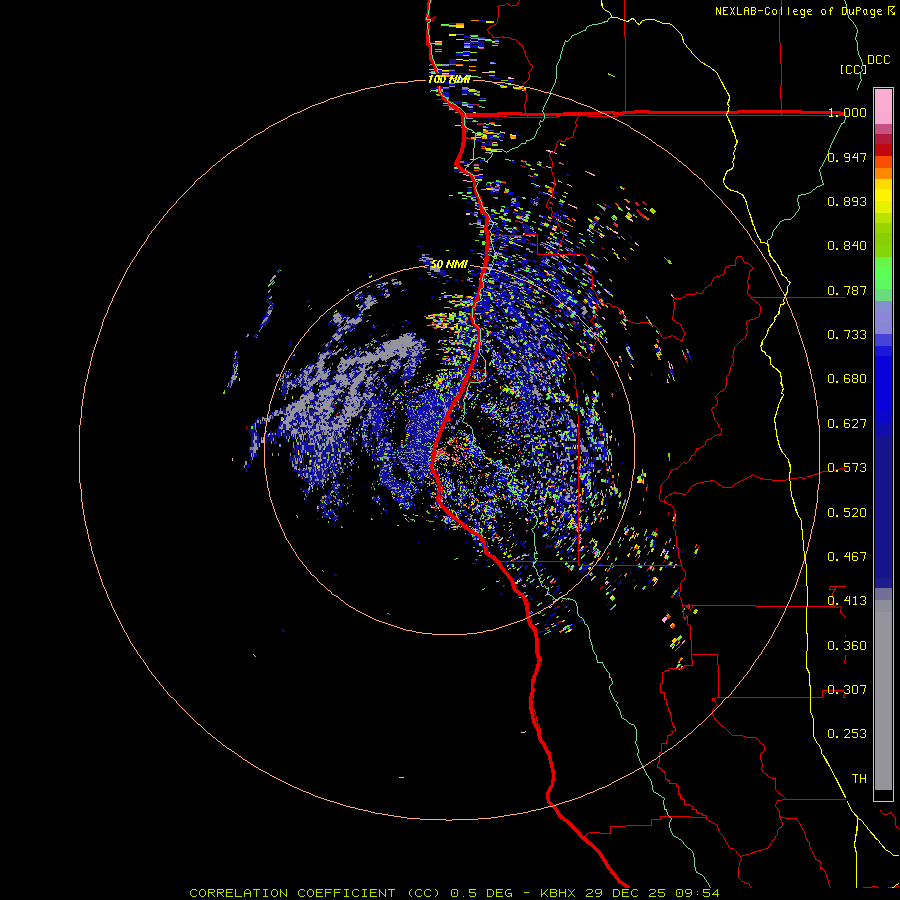Click the 0.787 scale value

[x=847, y=290]
